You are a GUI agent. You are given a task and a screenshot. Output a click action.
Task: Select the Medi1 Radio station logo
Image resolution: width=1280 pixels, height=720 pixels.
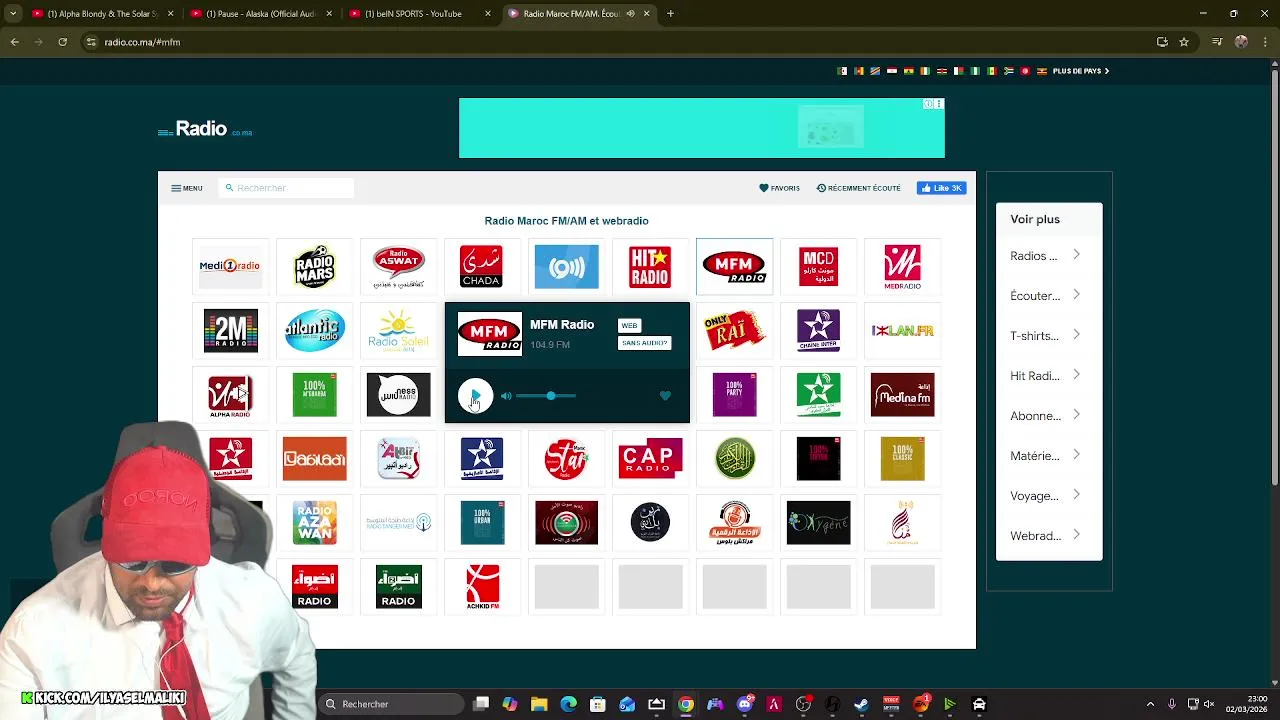[x=230, y=267]
